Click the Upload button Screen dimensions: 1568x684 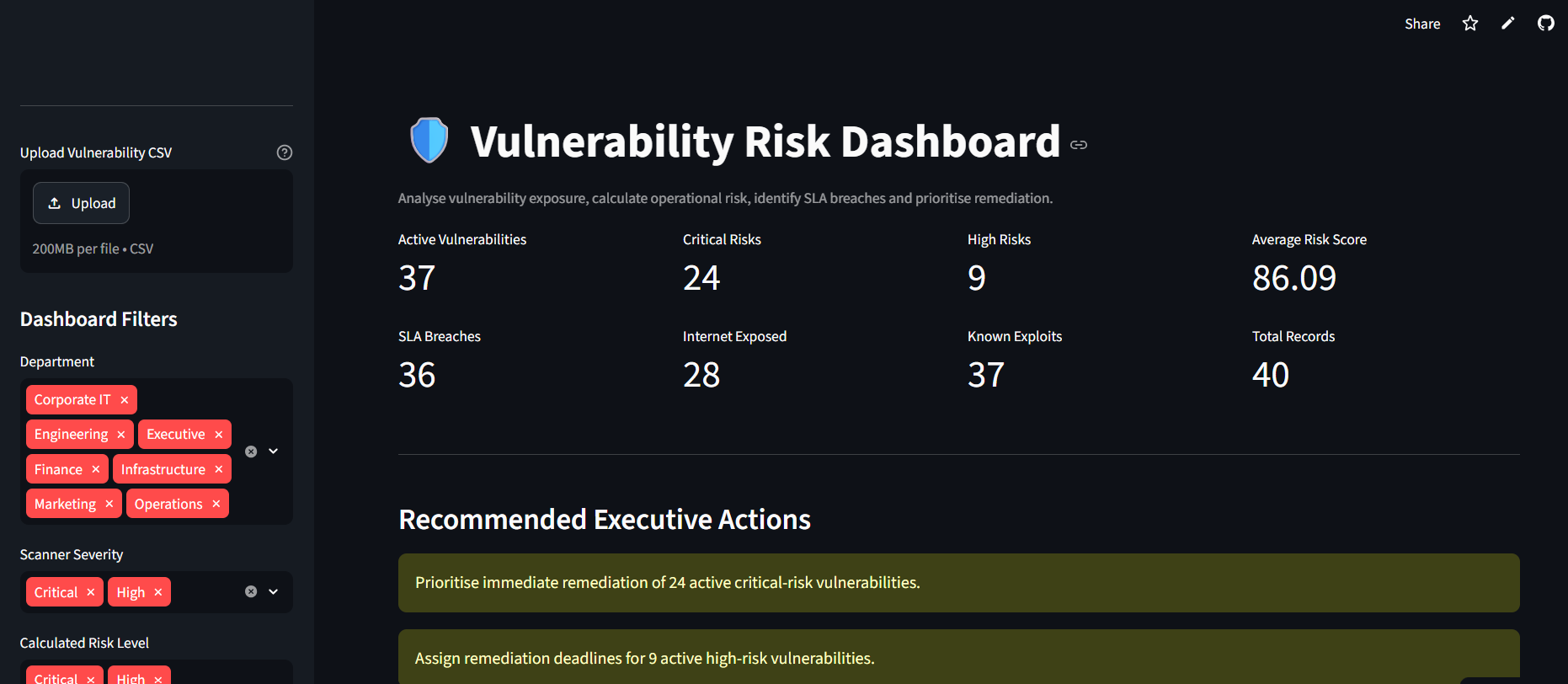(81, 203)
